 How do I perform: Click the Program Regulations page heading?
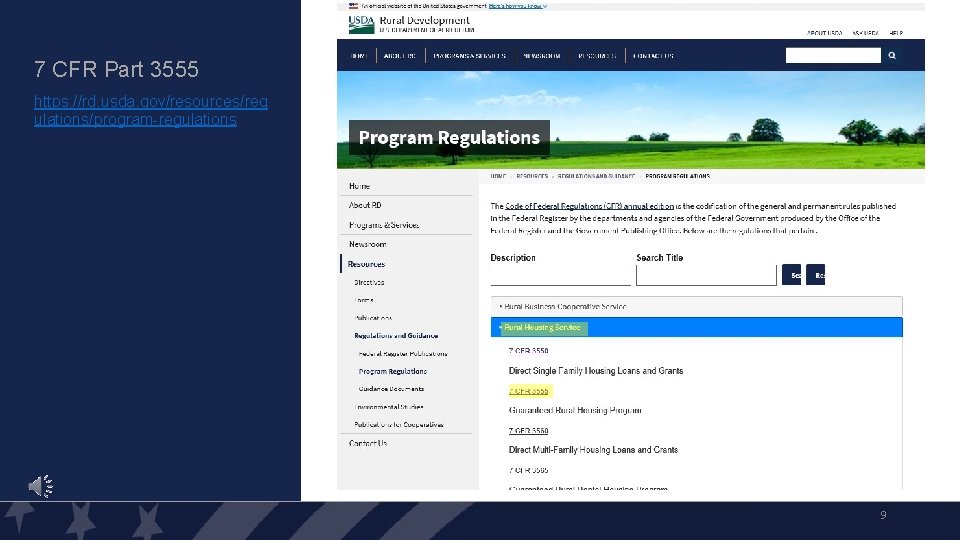(449, 138)
